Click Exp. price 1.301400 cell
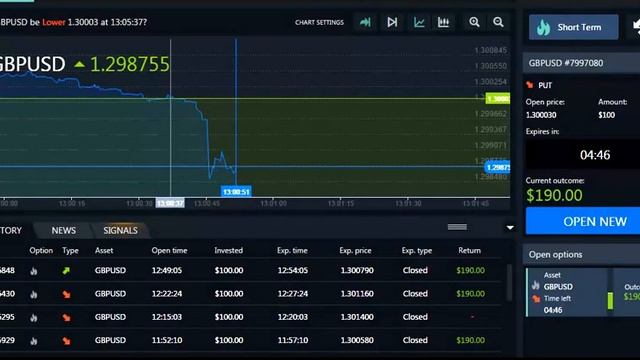This screenshot has width=640, height=360. coord(357,317)
